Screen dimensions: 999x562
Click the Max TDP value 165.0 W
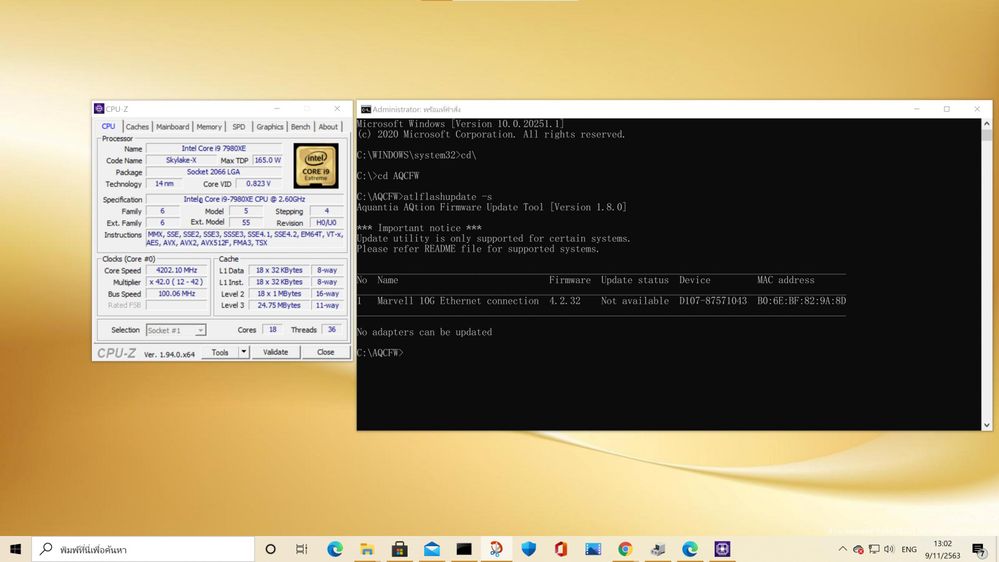point(268,161)
